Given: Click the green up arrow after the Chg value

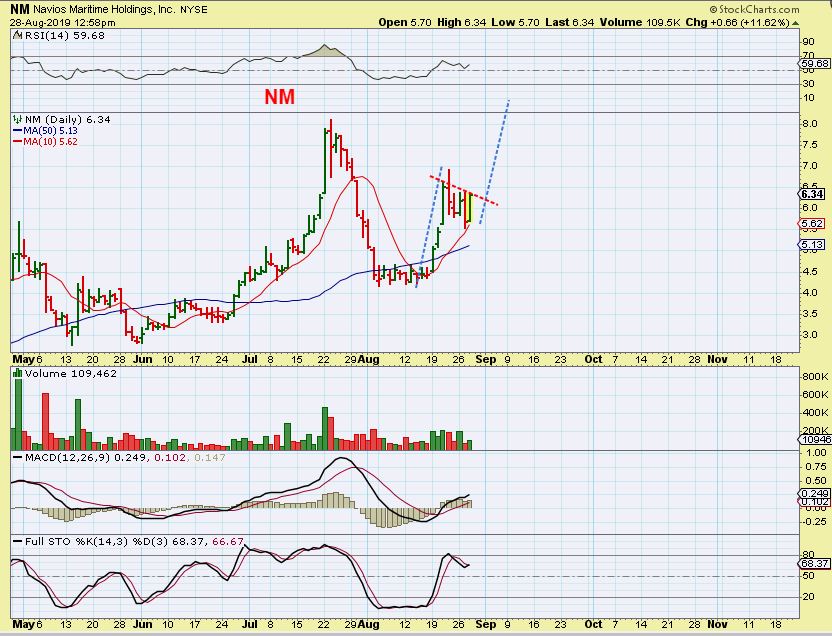Looking at the screenshot, I should [795, 23].
